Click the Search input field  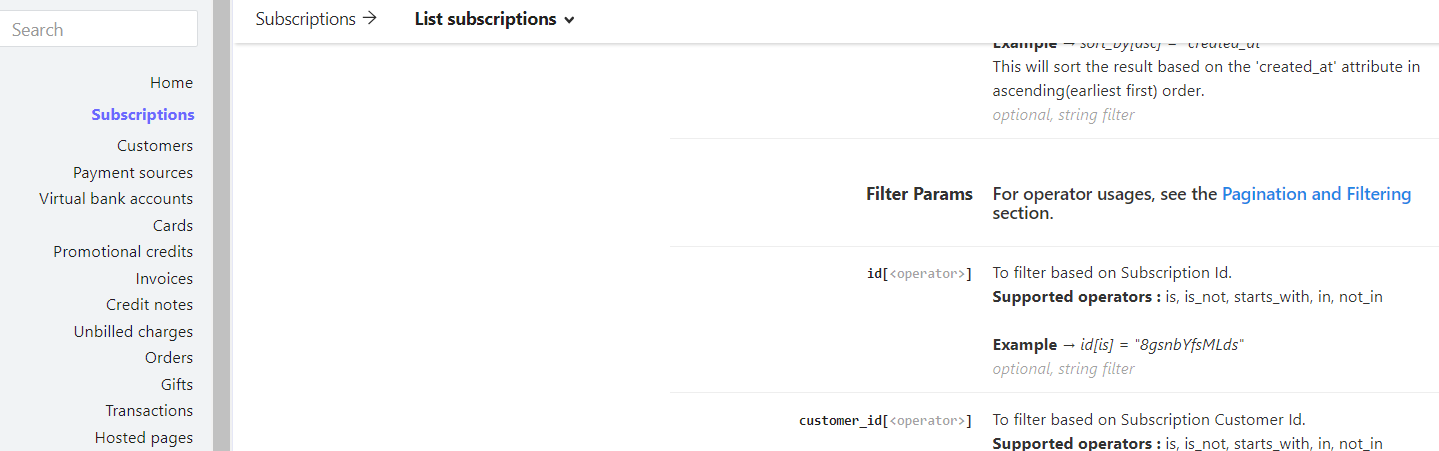tap(98, 30)
